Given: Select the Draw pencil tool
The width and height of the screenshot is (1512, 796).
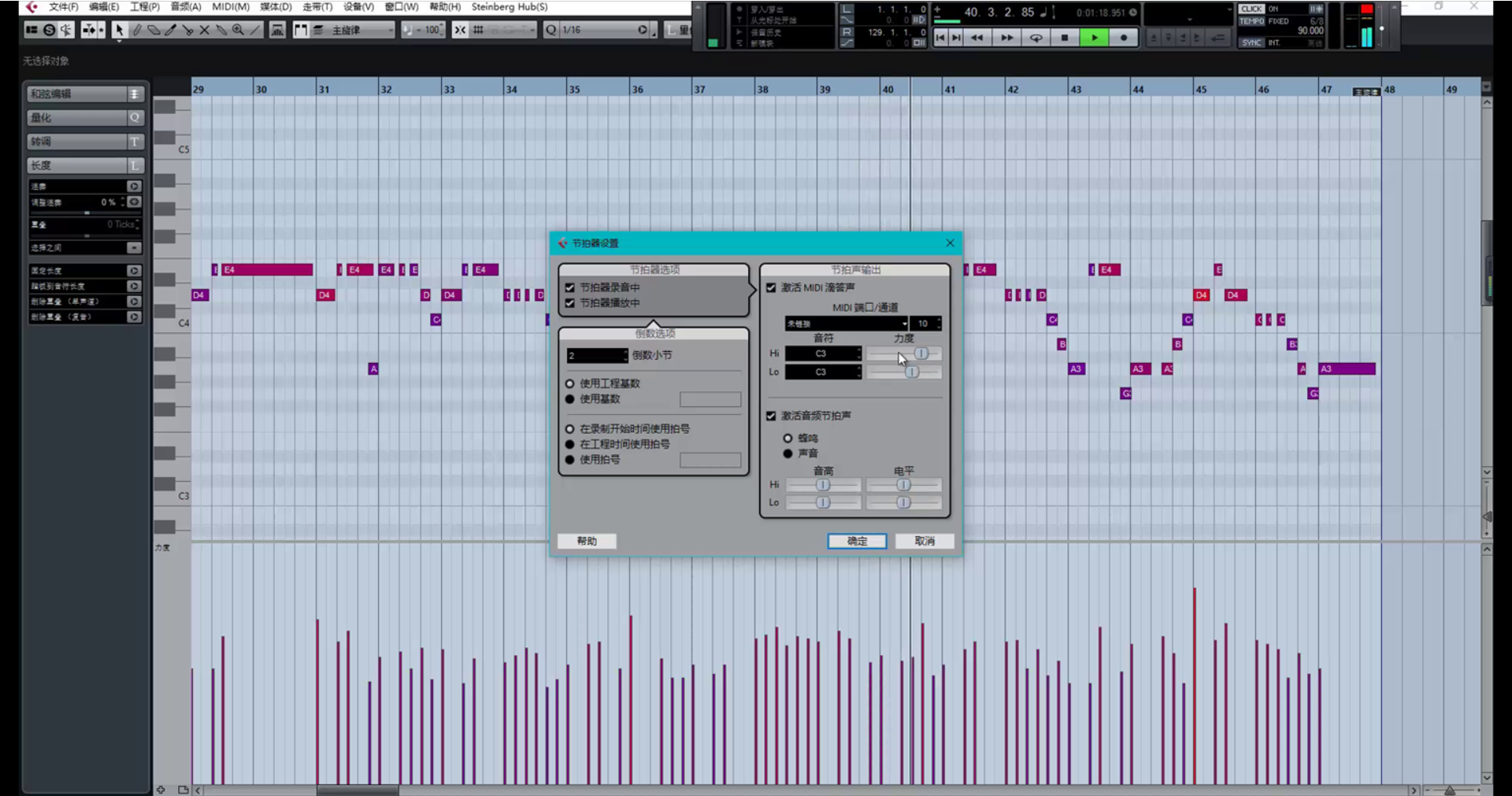Looking at the screenshot, I should point(136,30).
